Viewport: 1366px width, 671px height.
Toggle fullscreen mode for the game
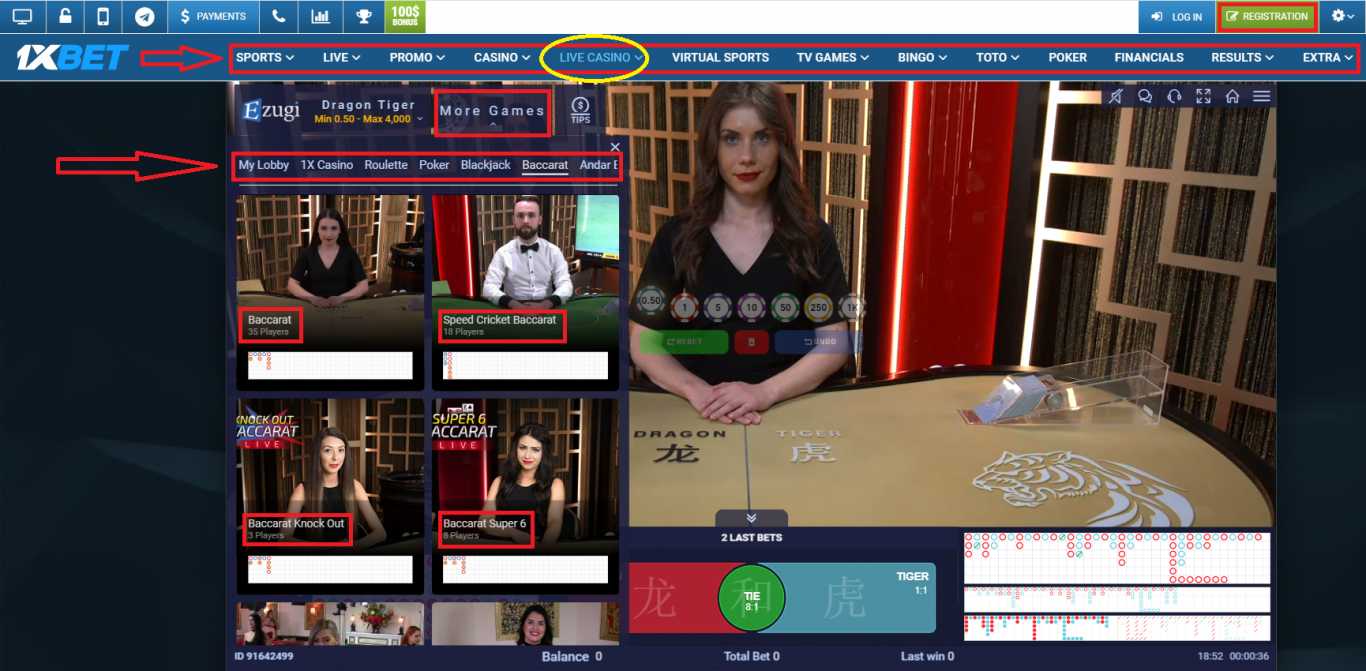click(x=1203, y=96)
